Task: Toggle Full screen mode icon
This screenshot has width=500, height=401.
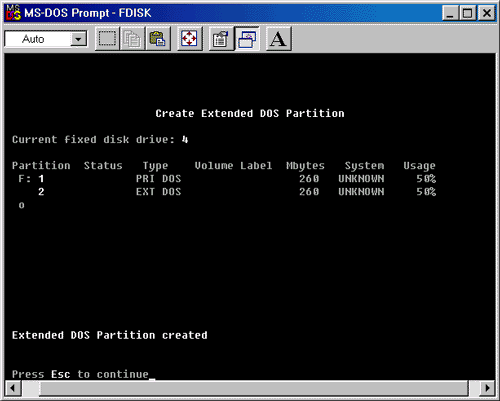Action: coord(189,39)
